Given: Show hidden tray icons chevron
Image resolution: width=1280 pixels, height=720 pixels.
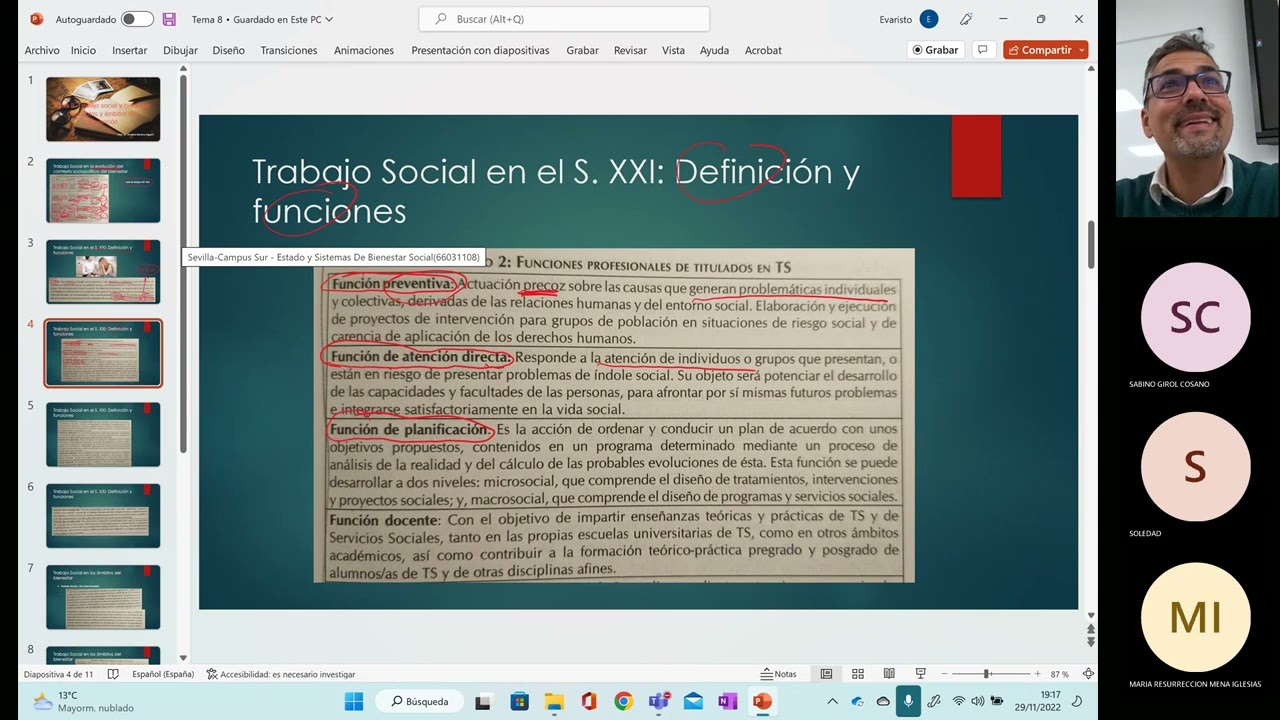Looking at the screenshot, I should [x=832, y=701].
